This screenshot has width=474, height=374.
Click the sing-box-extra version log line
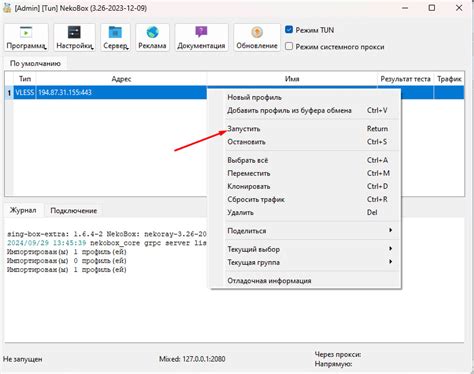pos(107,234)
